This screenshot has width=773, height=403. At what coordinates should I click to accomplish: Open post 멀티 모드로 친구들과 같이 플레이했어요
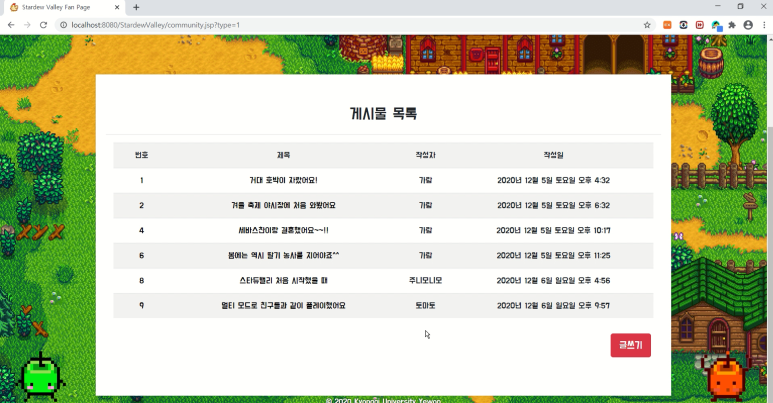[x=283, y=306]
